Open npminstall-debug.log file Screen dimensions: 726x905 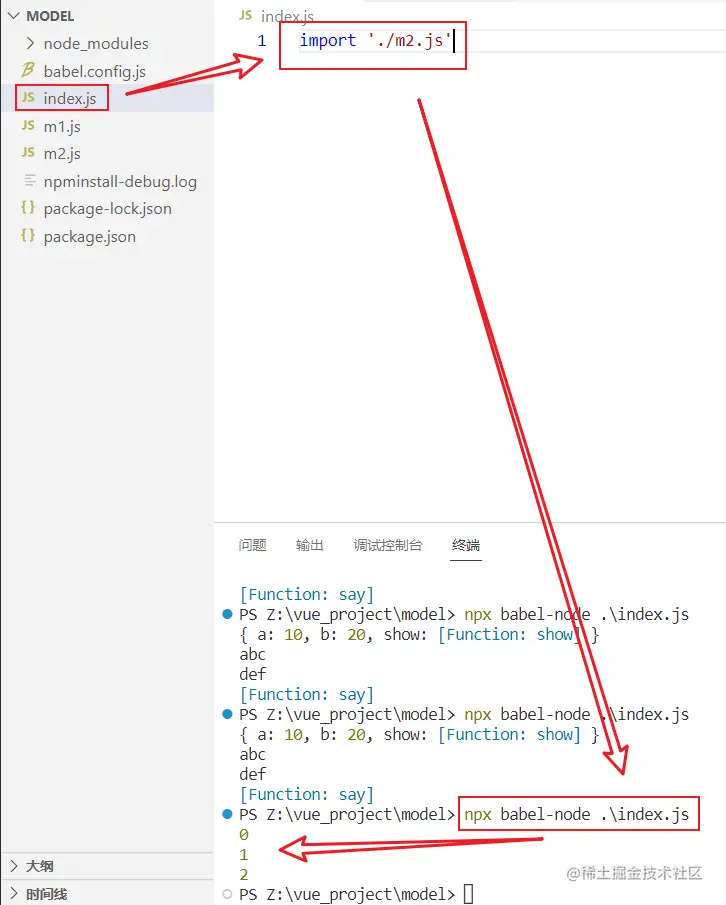pos(120,182)
